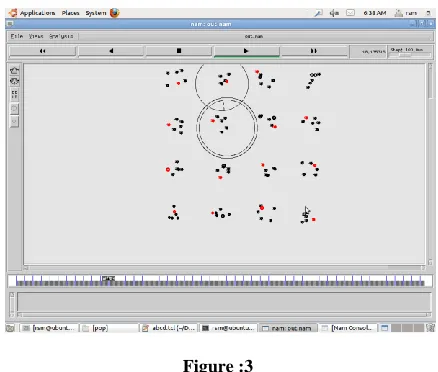This screenshot has width=438, height=372.
Task: Click the Ubuntu logo beside Applications
Action: coord(13,13)
